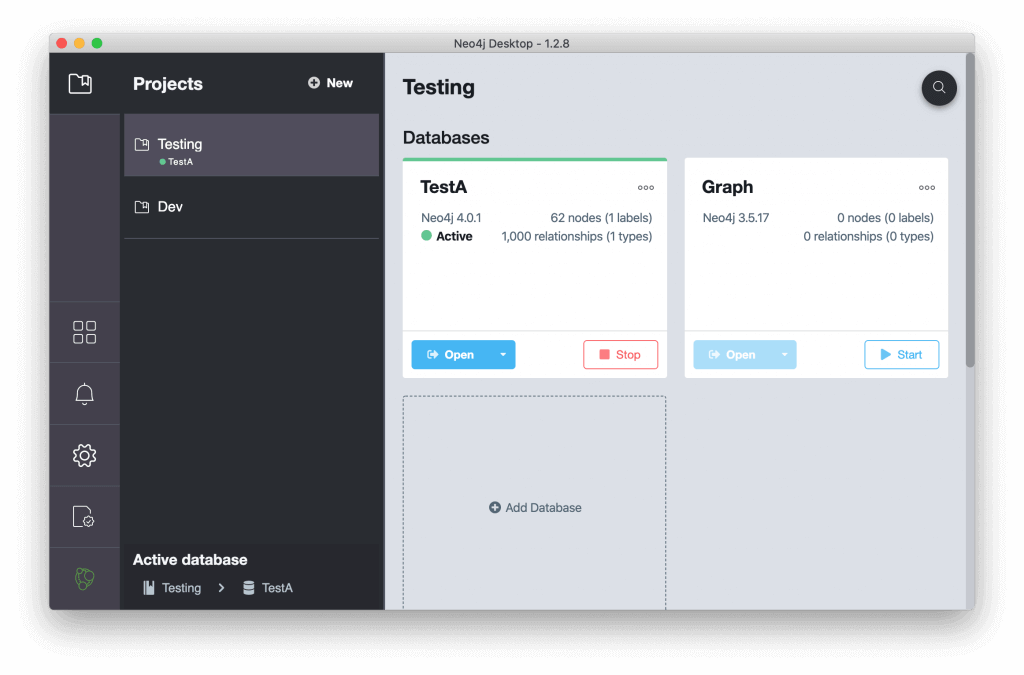Click the Neo4j logo at sidebar bottom

pyautogui.click(x=84, y=578)
